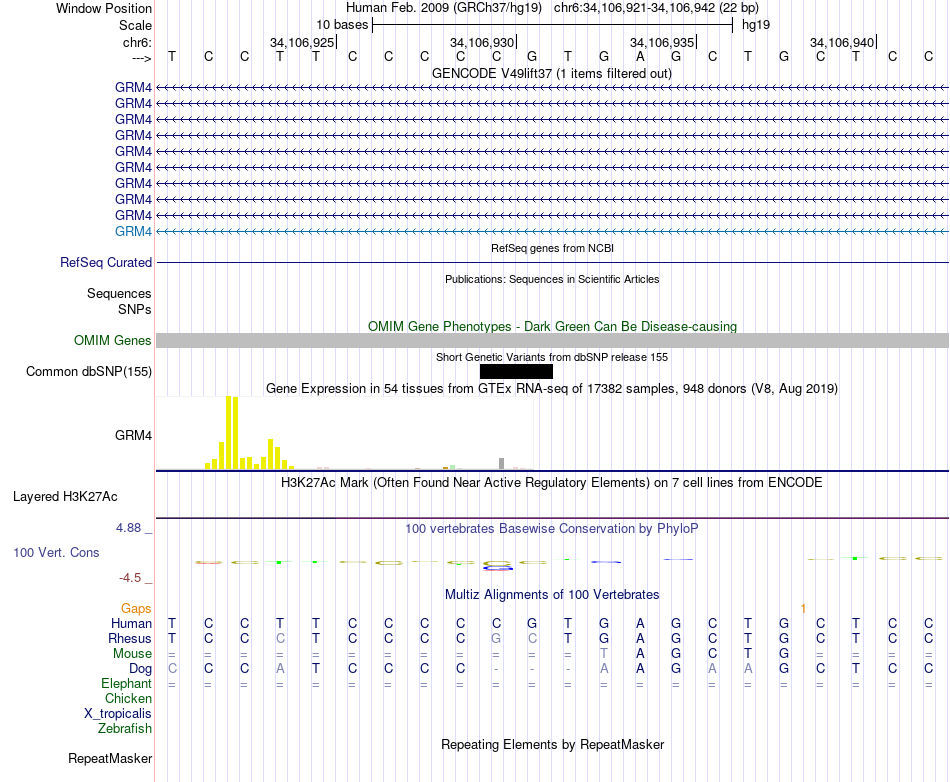950x782 pixels.
Task: Click the SNPs track label
Action: (x=135, y=309)
